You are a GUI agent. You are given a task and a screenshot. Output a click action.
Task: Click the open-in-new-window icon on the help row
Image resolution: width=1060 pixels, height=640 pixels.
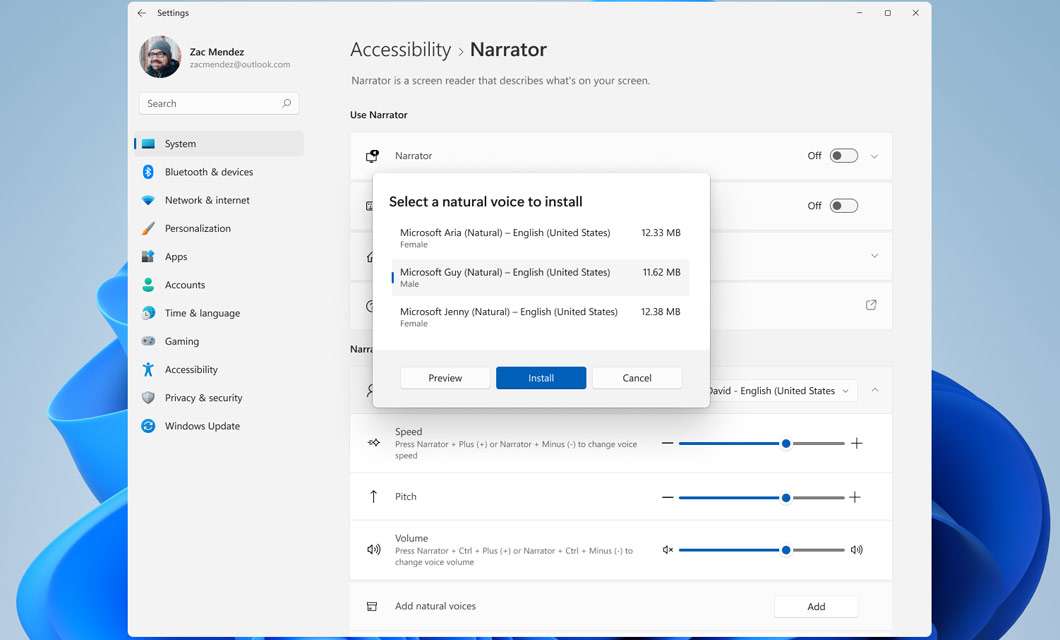coord(870,304)
